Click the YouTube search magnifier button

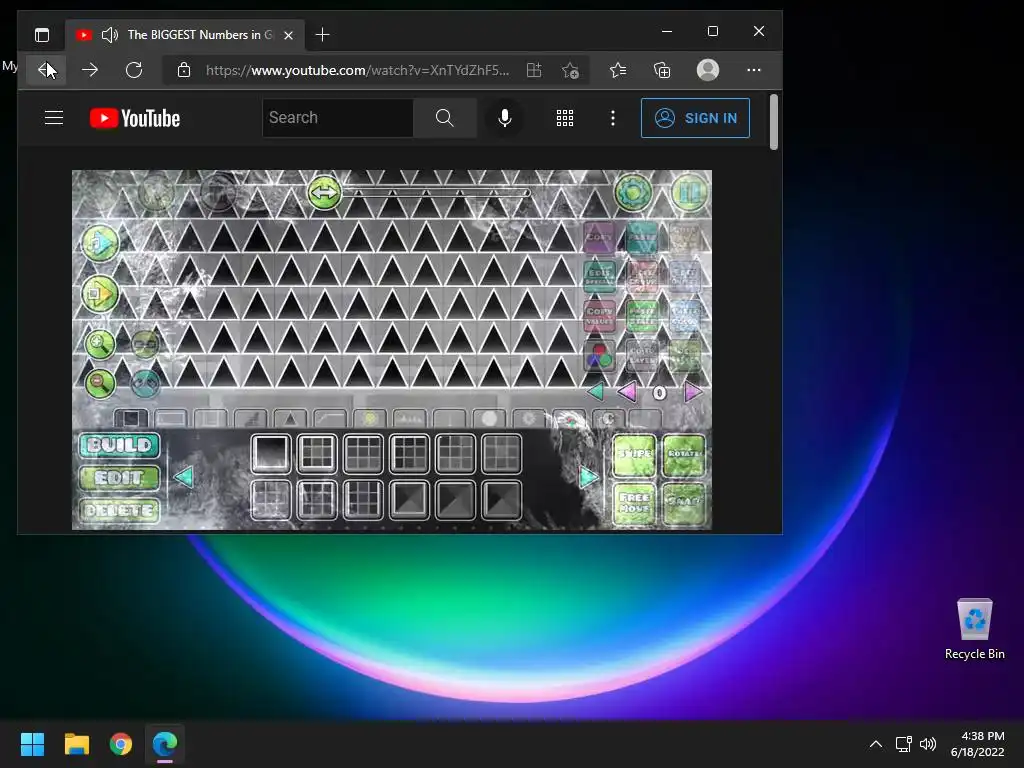coord(445,118)
